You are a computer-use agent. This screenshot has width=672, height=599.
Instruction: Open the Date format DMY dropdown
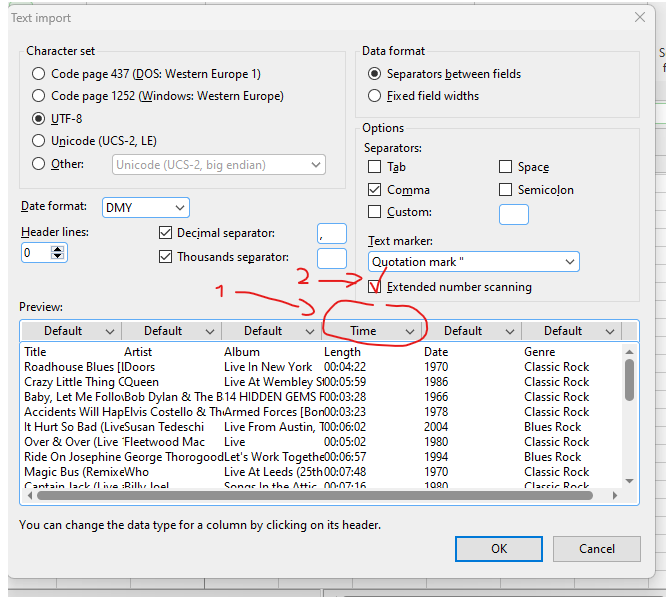(146, 207)
